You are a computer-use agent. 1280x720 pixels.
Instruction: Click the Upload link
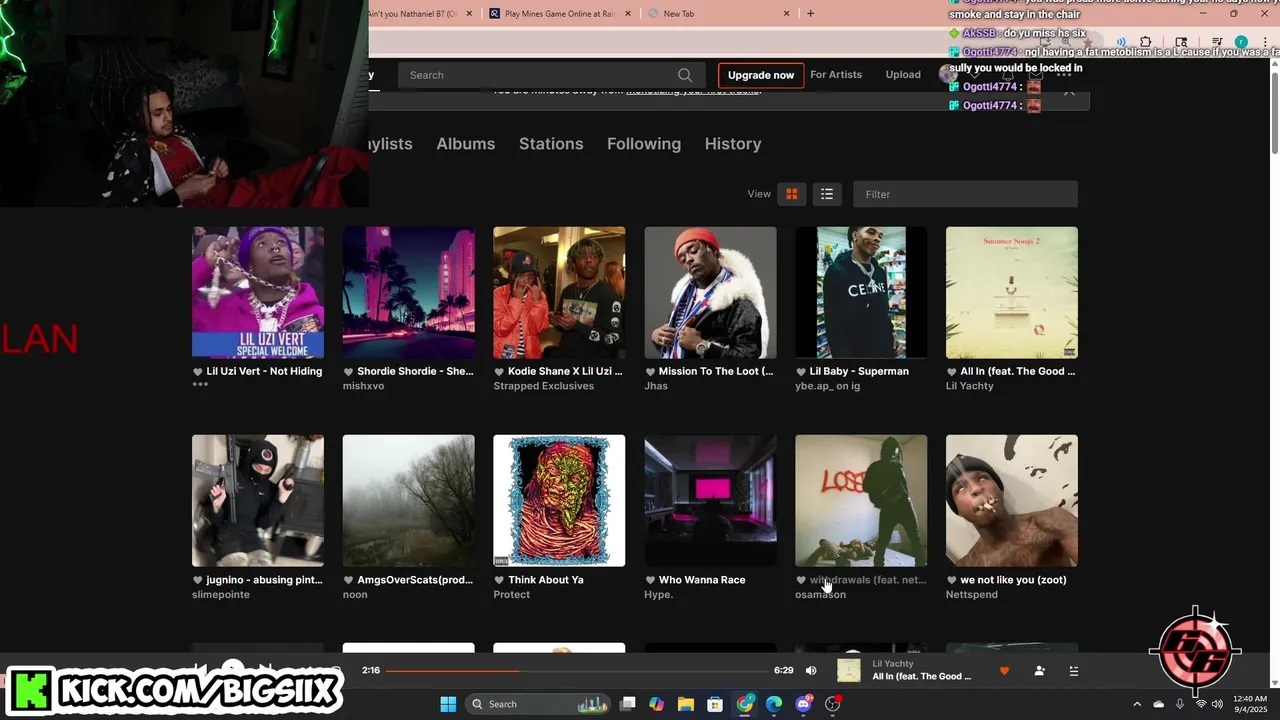[903, 75]
